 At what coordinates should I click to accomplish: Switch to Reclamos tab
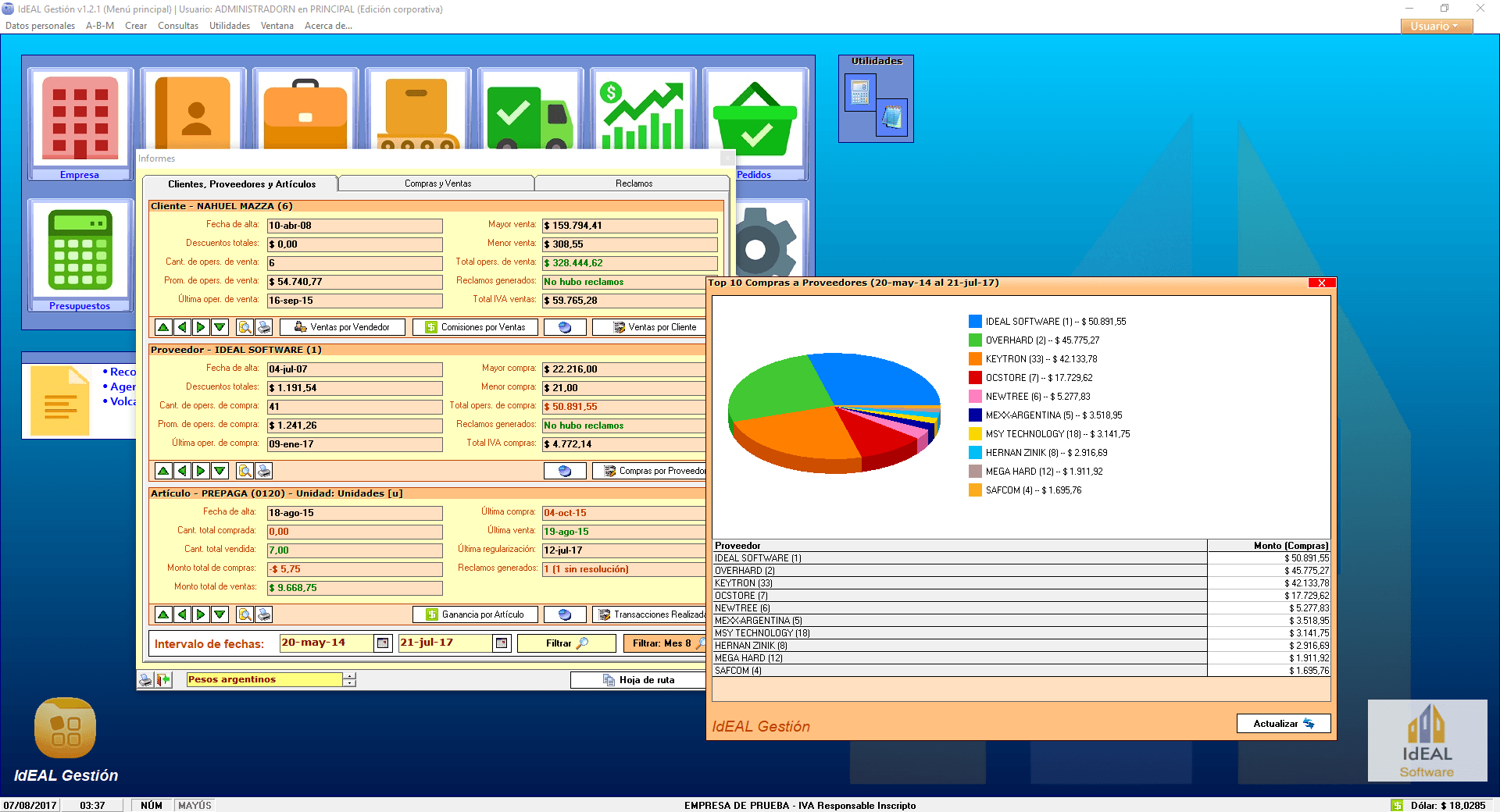click(634, 183)
